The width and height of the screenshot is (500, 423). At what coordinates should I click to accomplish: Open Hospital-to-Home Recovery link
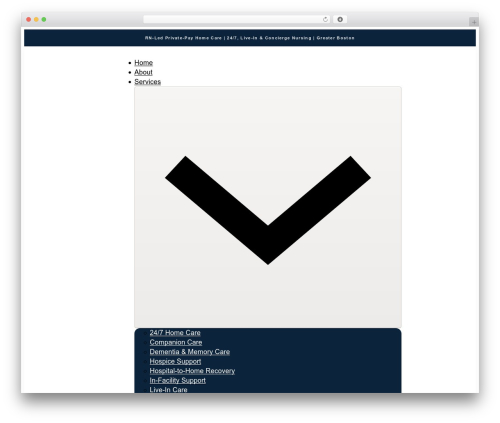pyautogui.click(x=192, y=371)
